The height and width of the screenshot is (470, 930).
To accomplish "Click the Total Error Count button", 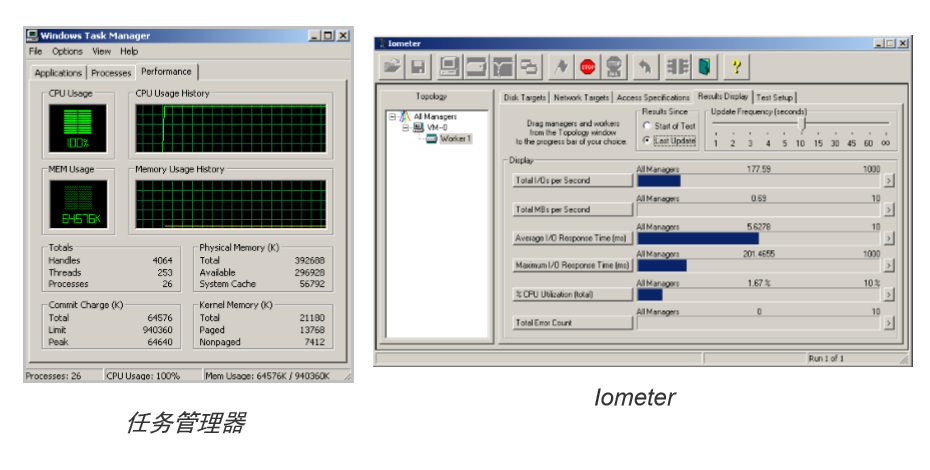I will click(572, 323).
